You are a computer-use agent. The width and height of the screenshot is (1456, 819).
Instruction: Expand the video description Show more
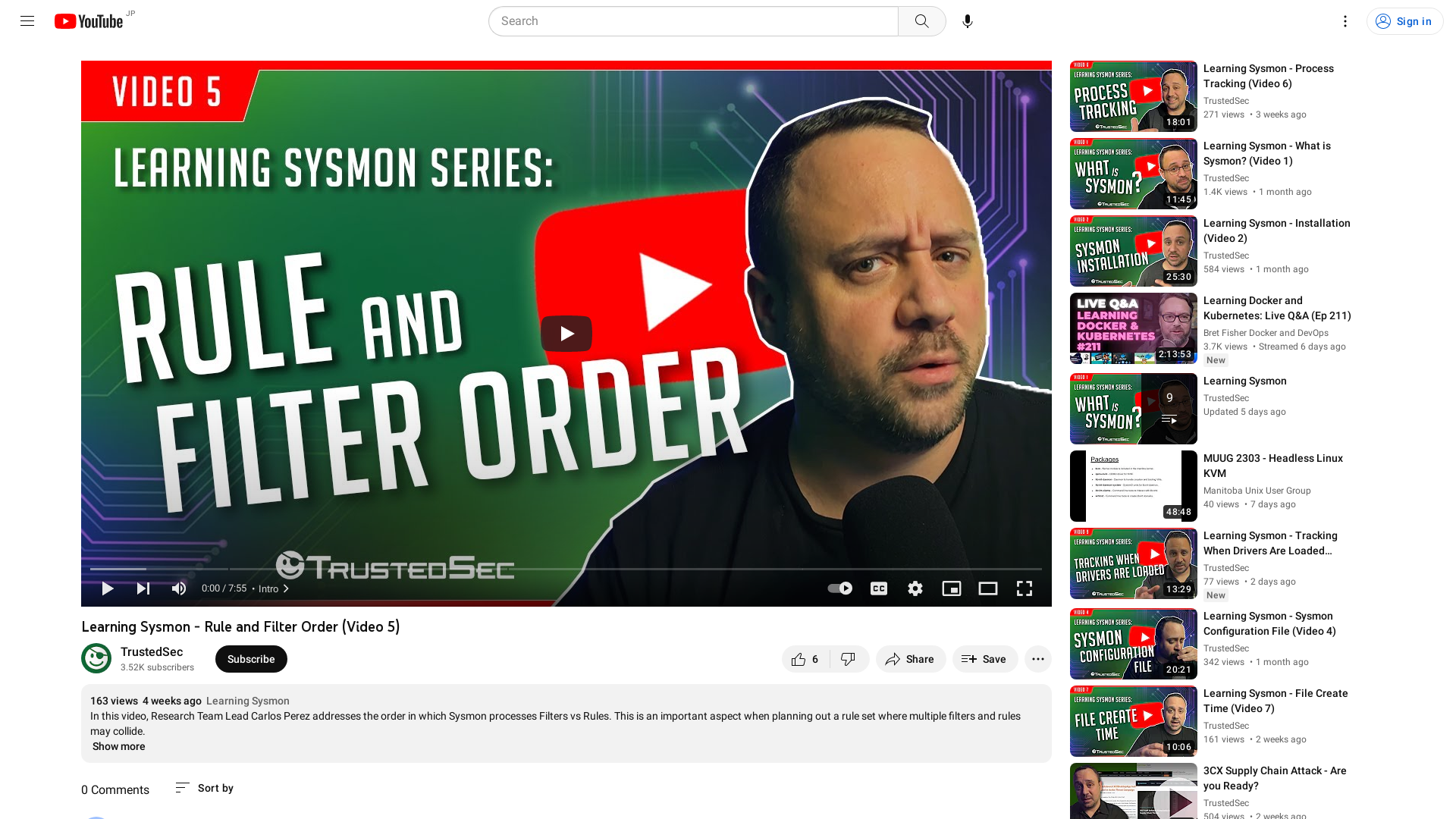pyautogui.click(x=117, y=746)
